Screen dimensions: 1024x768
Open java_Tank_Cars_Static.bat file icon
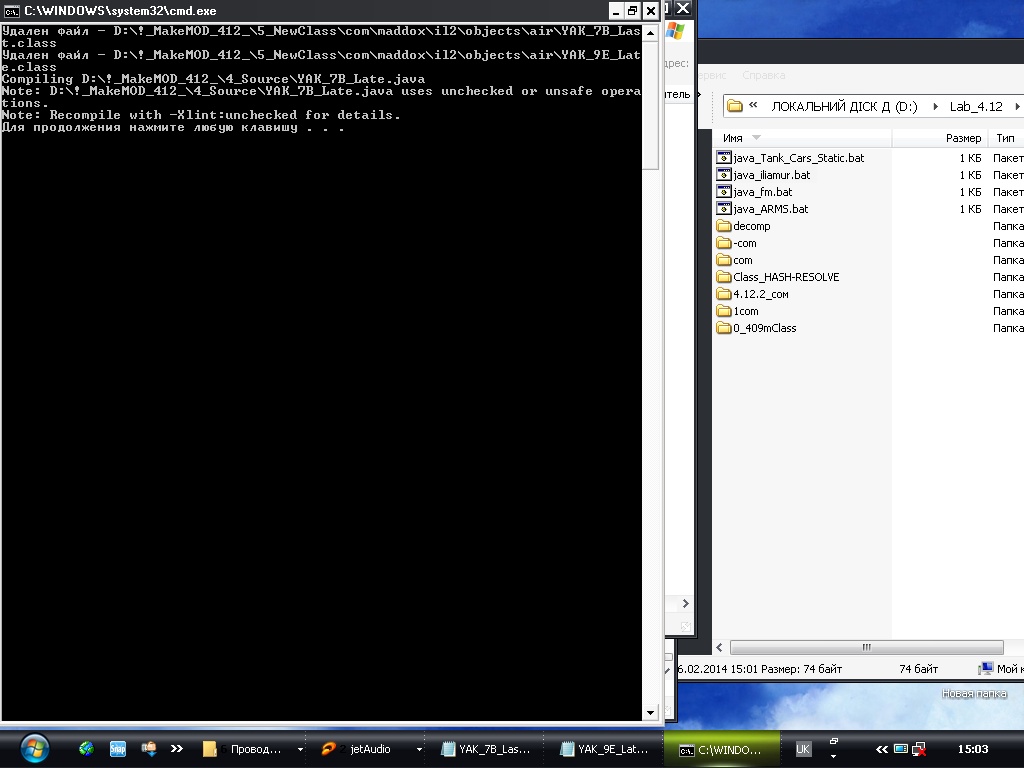[724, 157]
